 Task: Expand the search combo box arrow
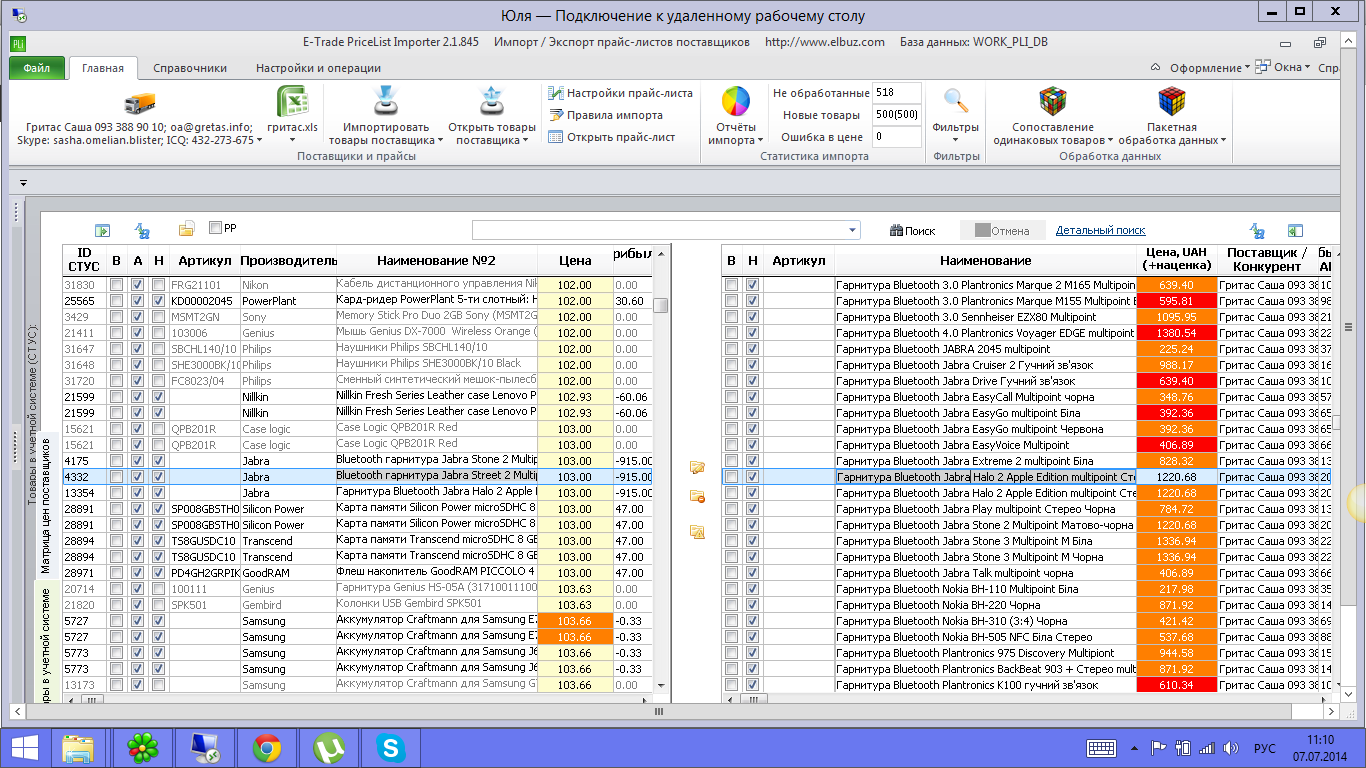click(852, 231)
